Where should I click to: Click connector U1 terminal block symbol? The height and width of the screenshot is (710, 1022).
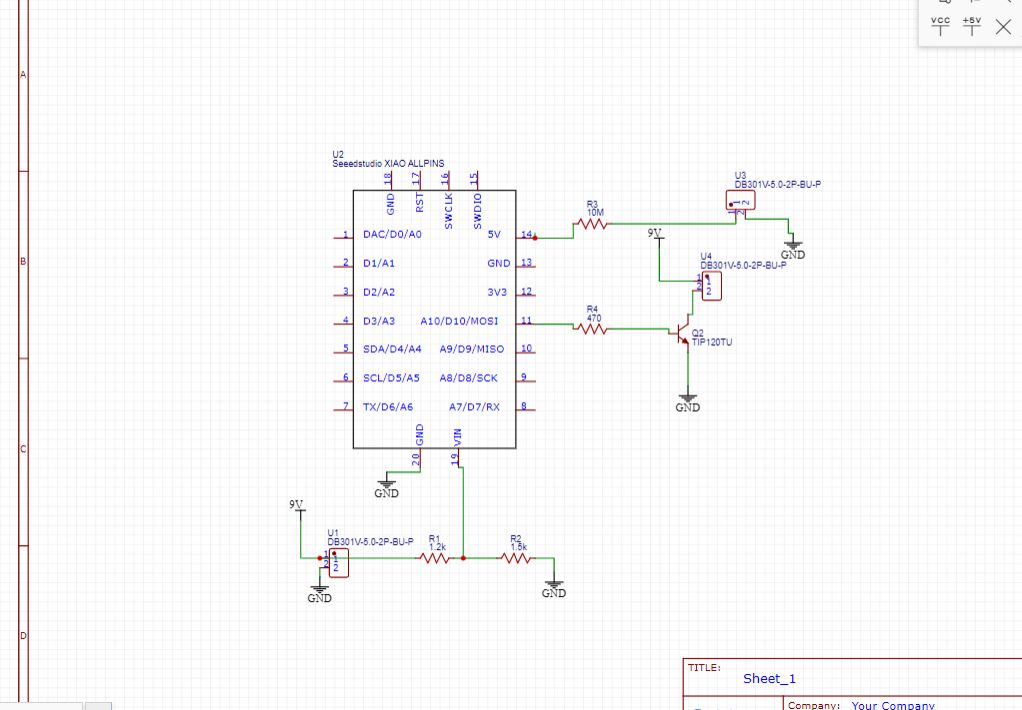click(x=338, y=563)
